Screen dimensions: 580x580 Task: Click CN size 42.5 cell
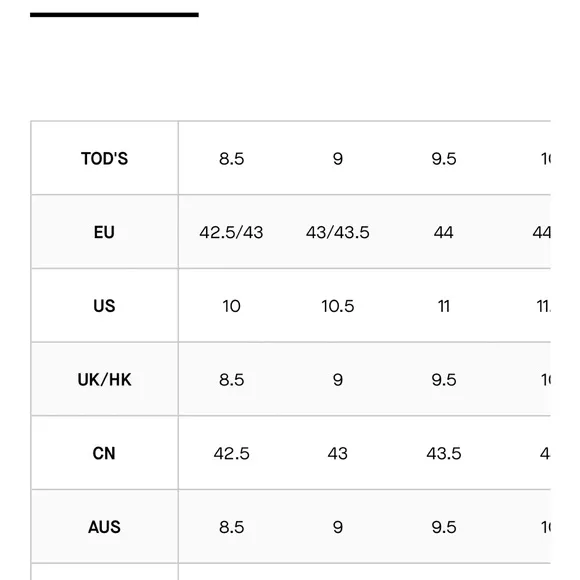coord(232,453)
